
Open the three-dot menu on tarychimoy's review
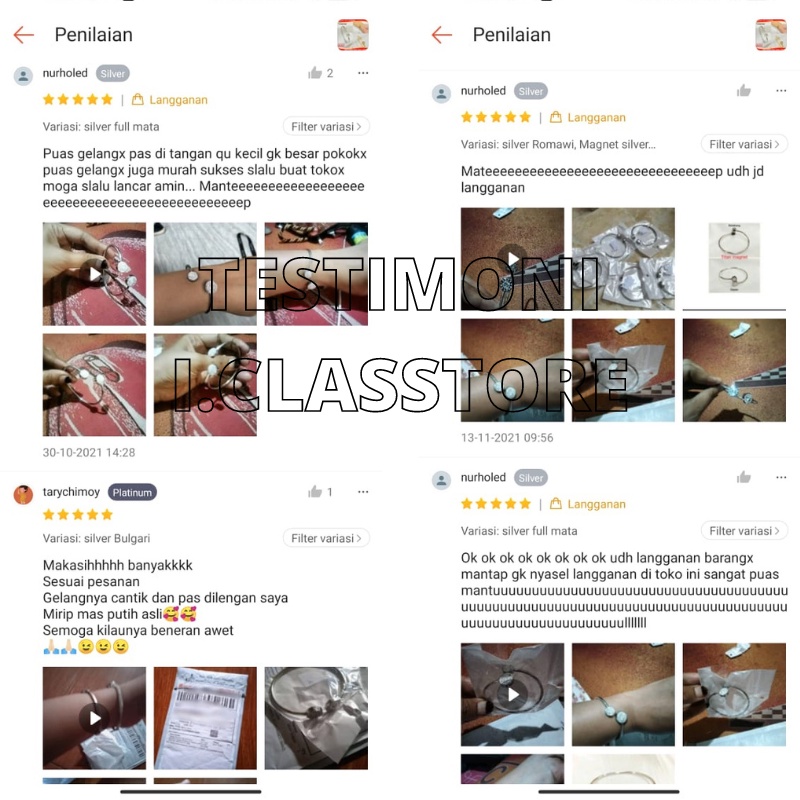point(363,492)
